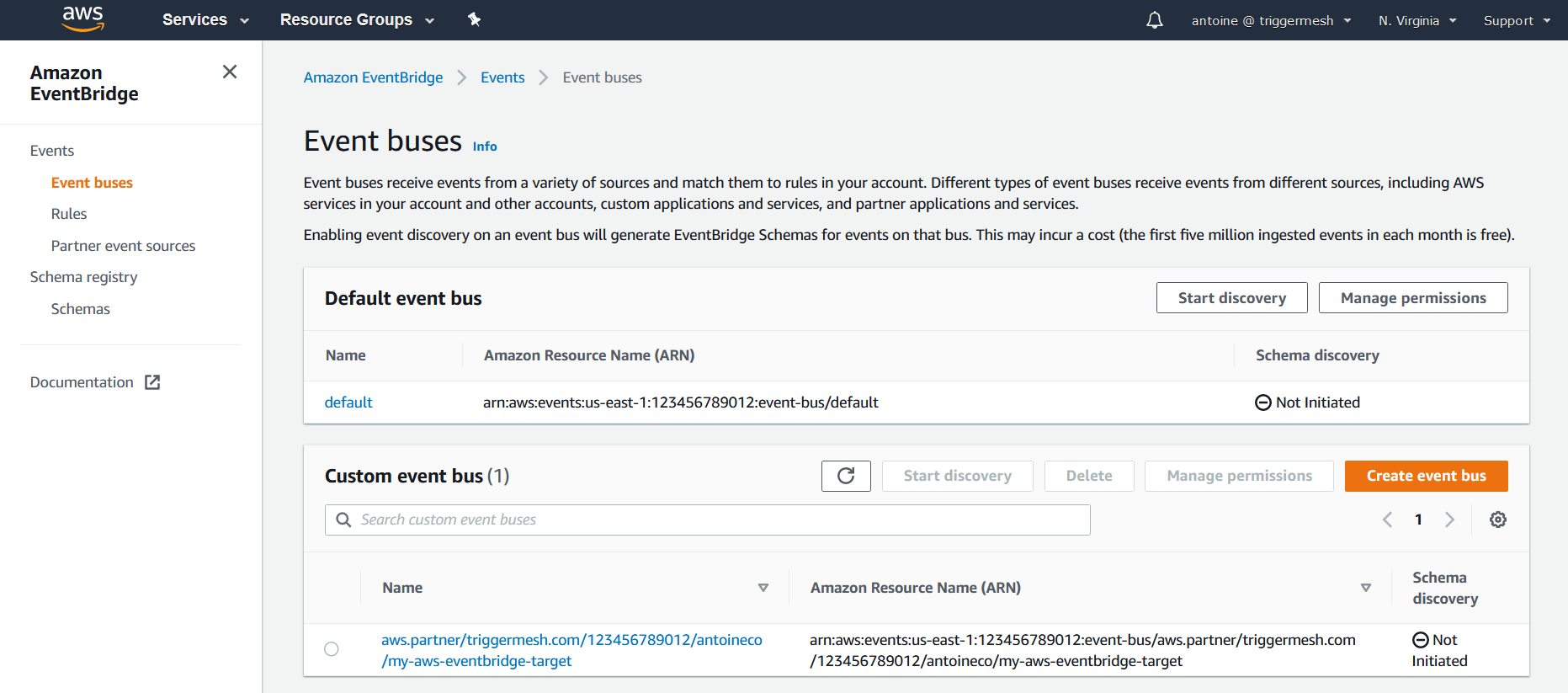Click the Not Initiated status of custom bus
The width and height of the screenshot is (1568, 693).
coord(1439,650)
